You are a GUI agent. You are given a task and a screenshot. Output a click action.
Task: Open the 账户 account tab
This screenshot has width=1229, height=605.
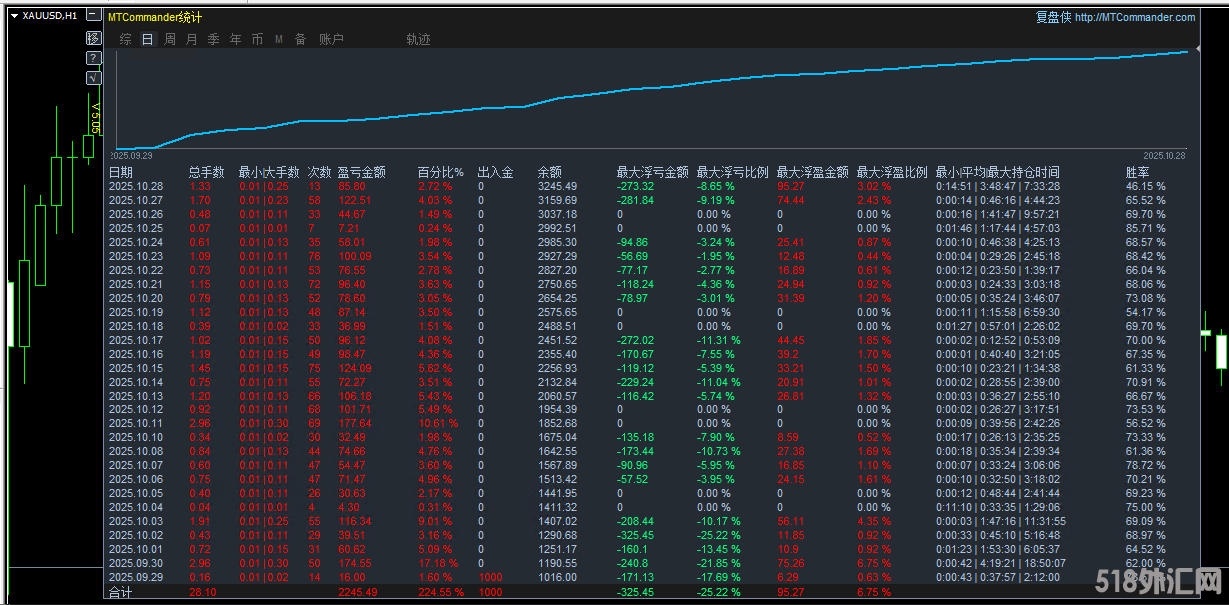[331, 39]
